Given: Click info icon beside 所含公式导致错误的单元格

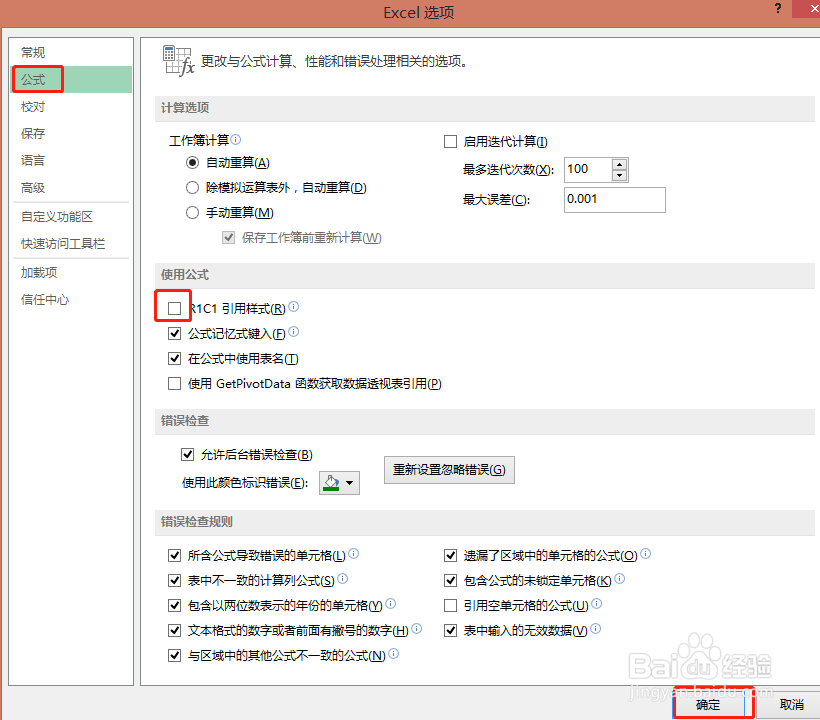Looking at the screenshot, I should click(x=354, y=553).
